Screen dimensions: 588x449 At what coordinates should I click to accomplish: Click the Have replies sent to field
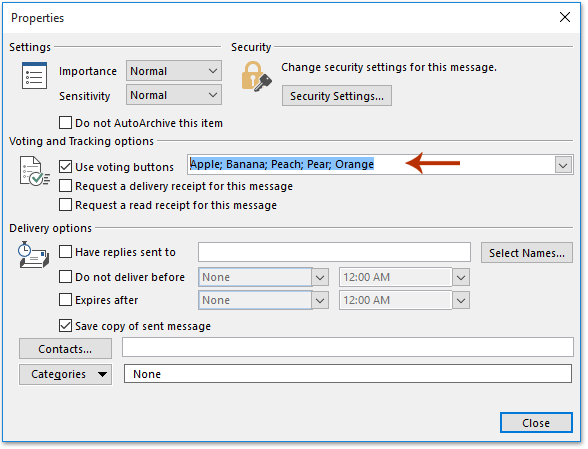[334, 252]
